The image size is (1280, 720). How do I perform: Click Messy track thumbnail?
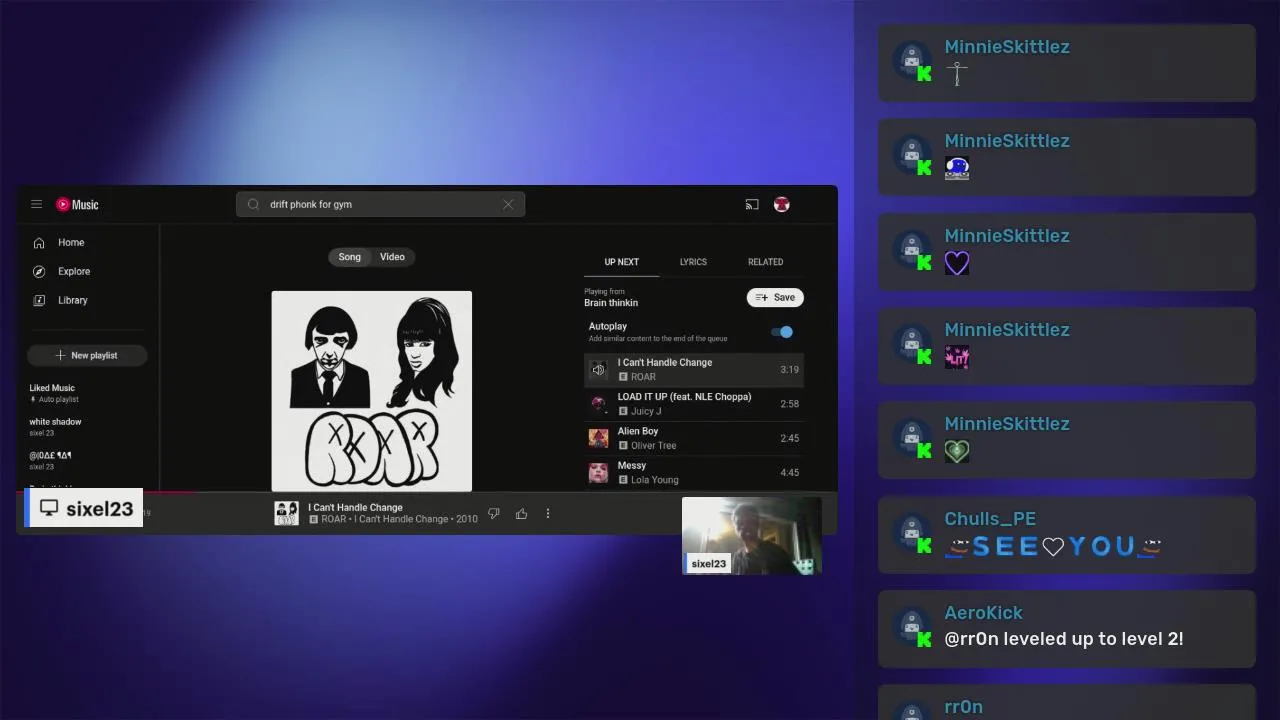[598, 472]
